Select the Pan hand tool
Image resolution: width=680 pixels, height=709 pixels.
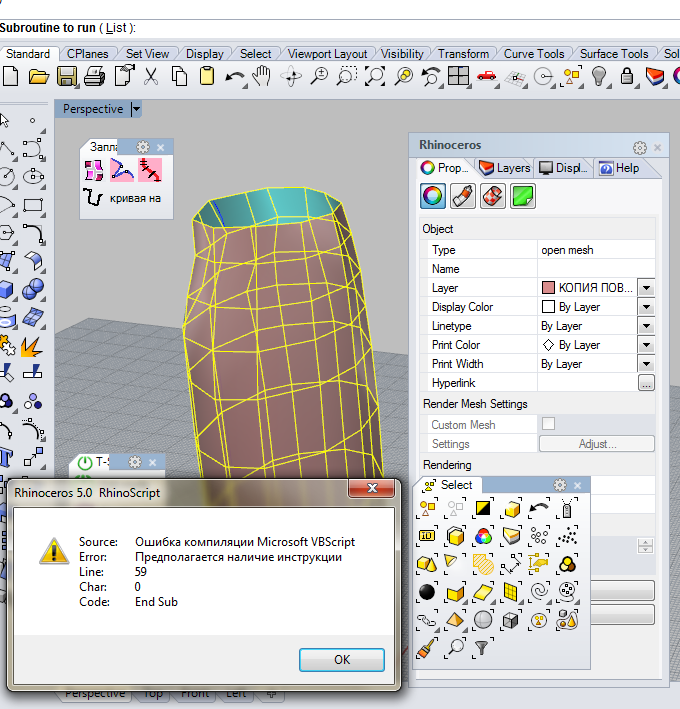click(263, 76)
